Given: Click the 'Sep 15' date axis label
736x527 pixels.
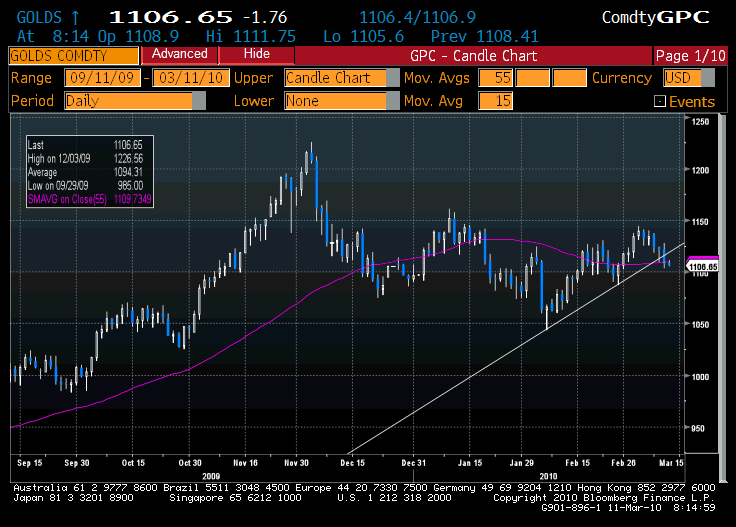Looking at the screenshot, I should 30,463.
